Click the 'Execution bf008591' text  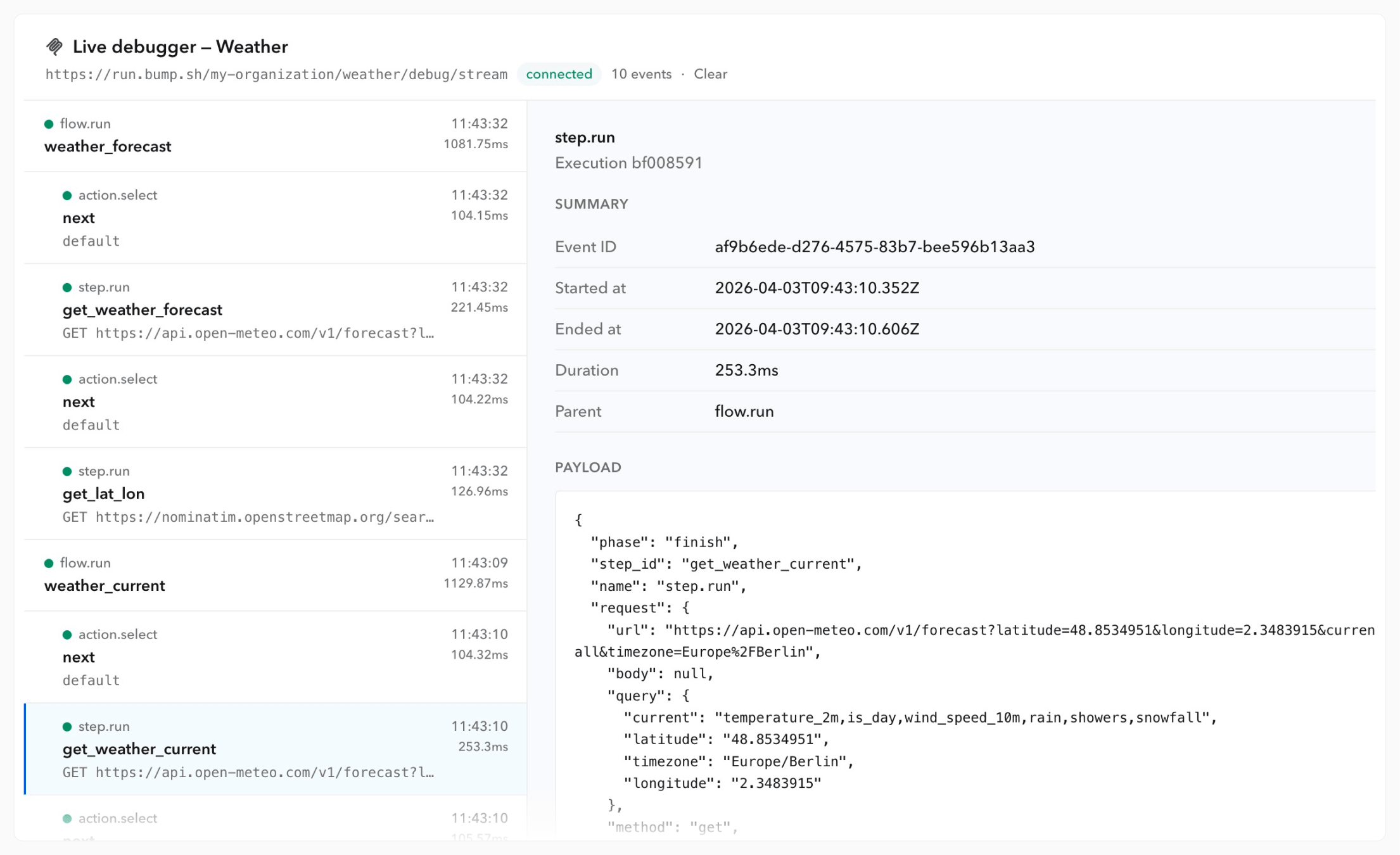coord(628,163)
